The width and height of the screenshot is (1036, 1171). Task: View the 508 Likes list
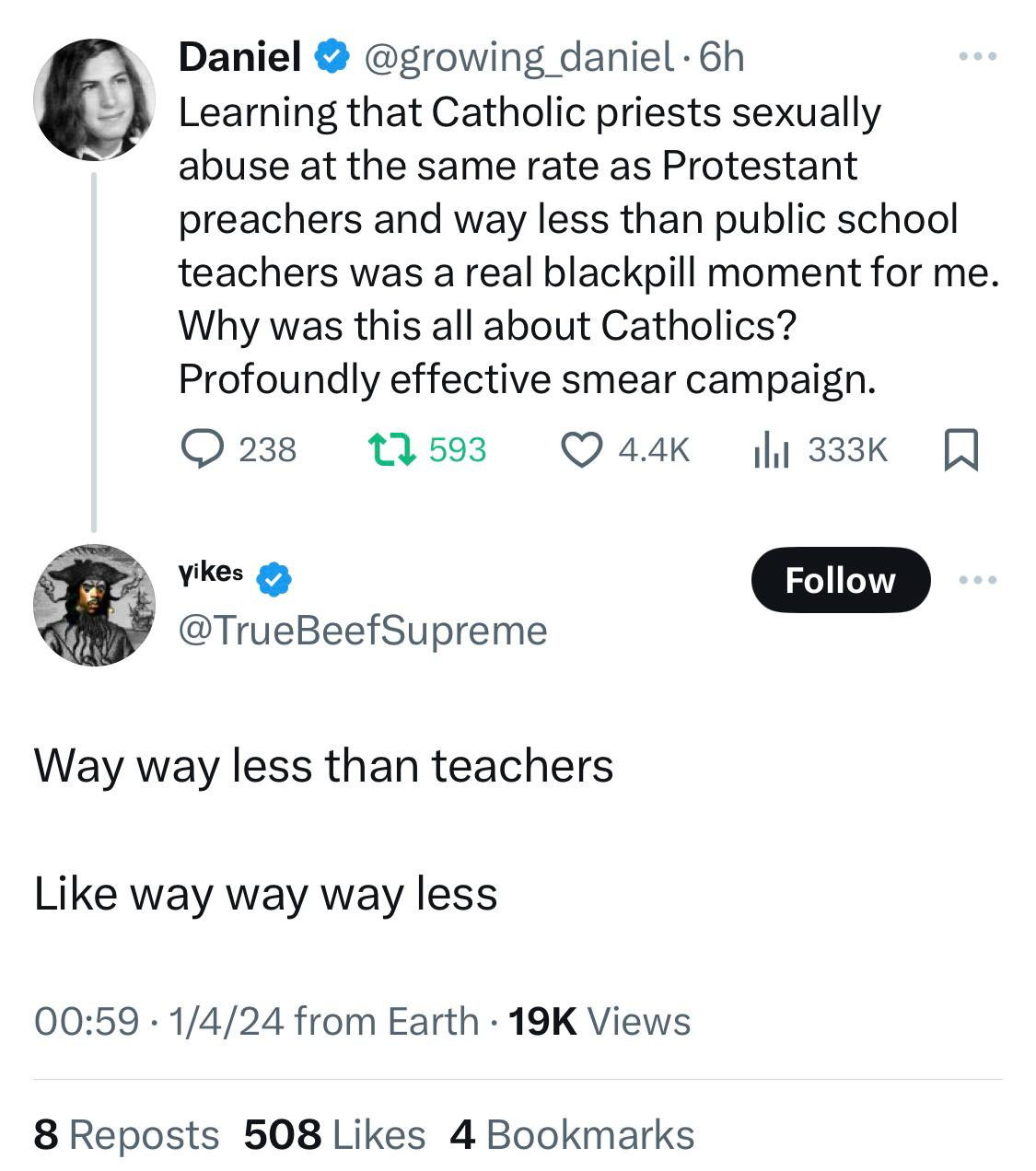tap(334, 1134)
